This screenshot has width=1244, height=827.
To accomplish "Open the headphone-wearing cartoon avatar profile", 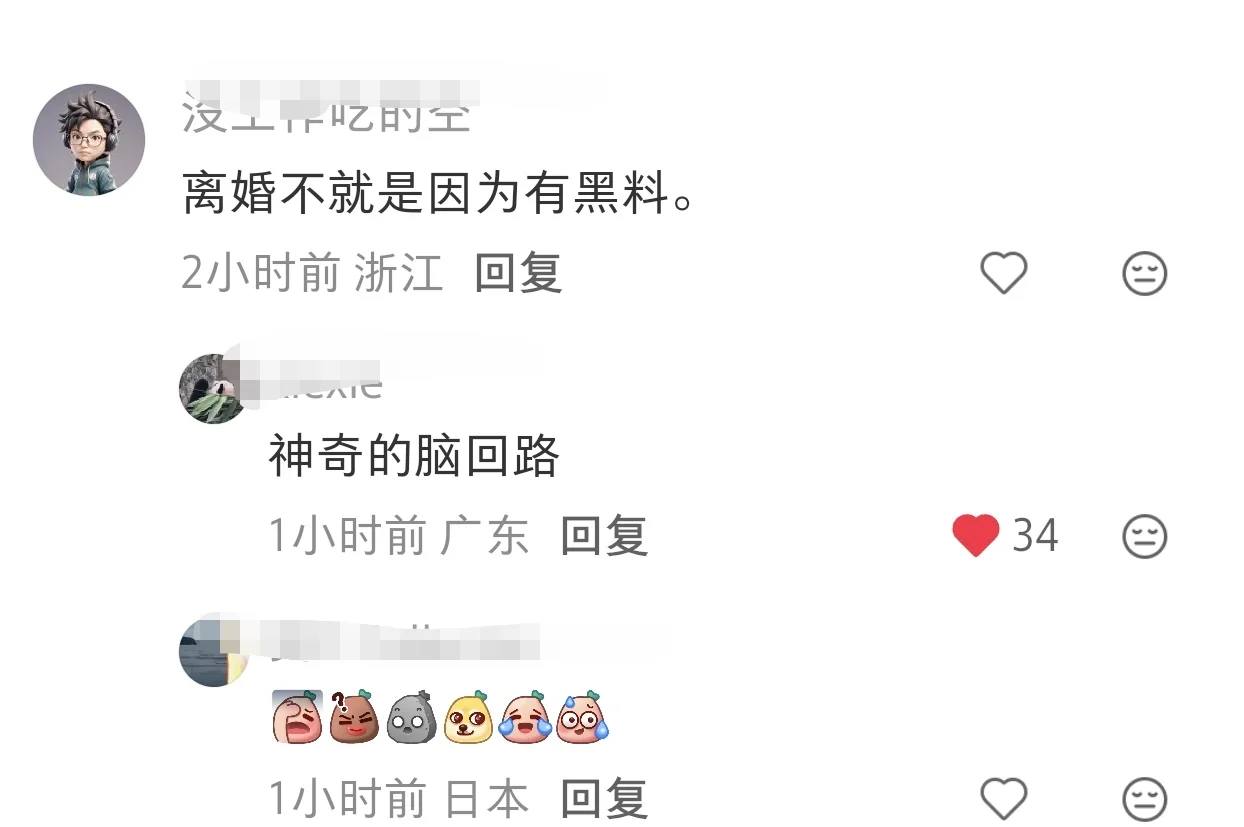I will [89, 140].
